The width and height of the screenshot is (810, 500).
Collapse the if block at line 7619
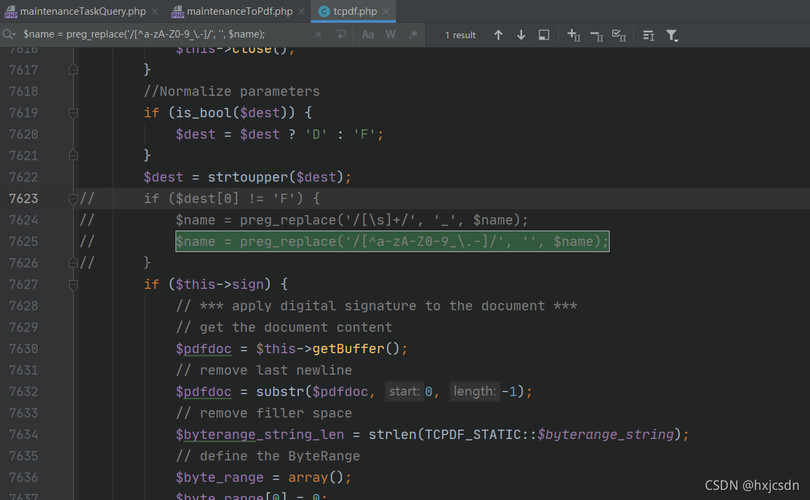(73, 113)
